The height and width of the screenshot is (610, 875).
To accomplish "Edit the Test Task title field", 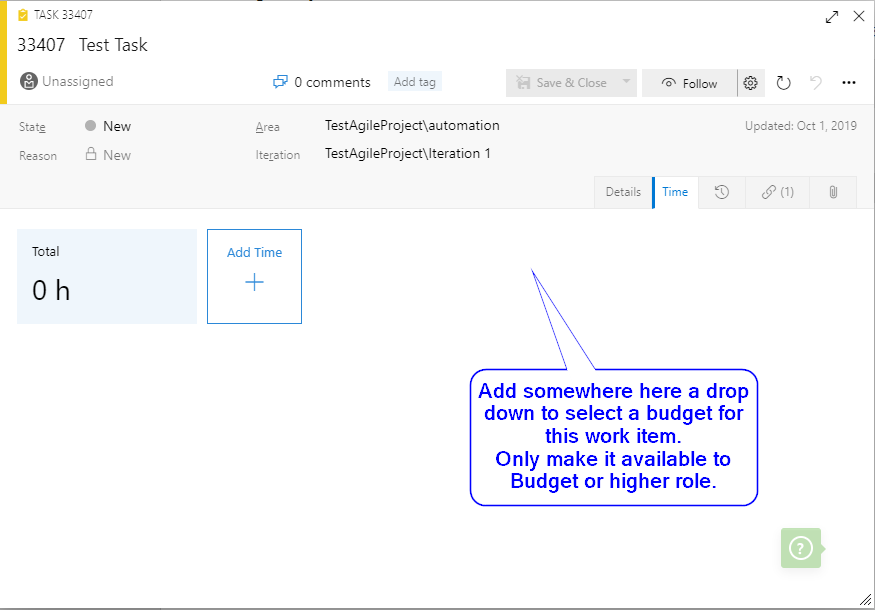I will click(113, 45).
